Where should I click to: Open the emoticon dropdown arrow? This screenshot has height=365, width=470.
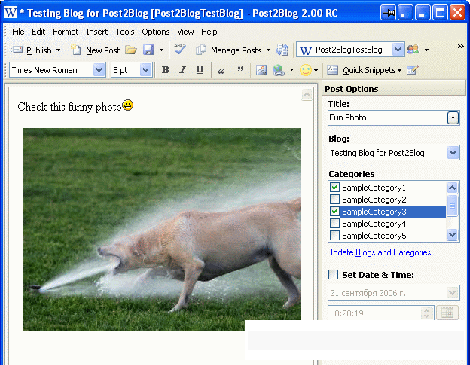pos(316,70)
